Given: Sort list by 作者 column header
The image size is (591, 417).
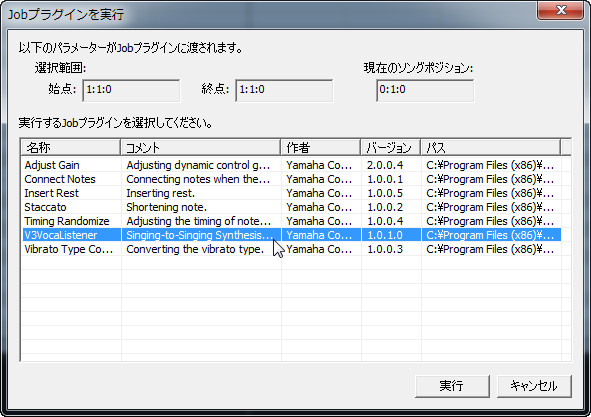Looking at the screenshot, I should (321, 147).
